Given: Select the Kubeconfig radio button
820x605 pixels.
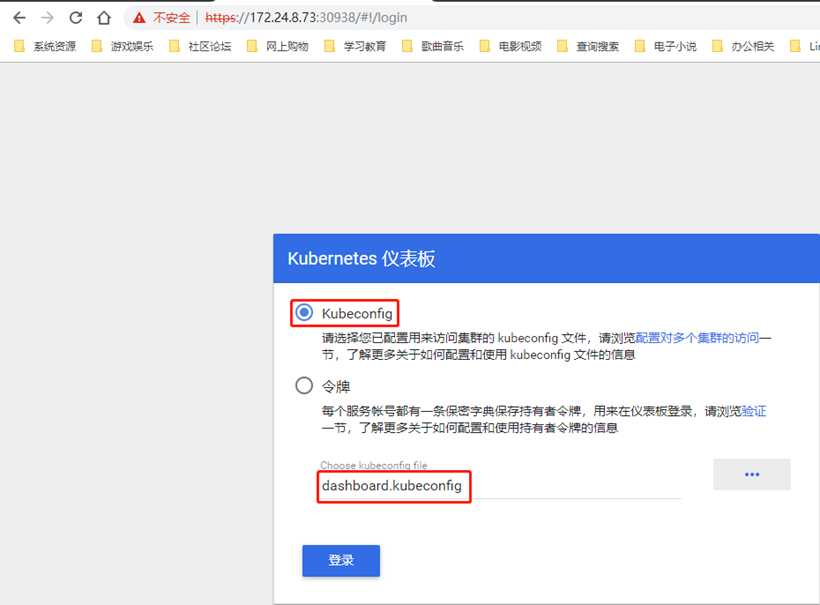Looking at the screenshot, I should (x=304, y=313).
